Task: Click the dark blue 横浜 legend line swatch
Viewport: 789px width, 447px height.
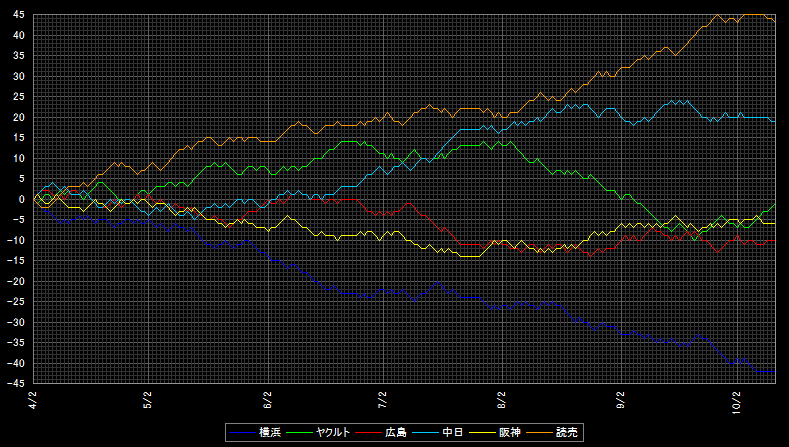Action: (x=242, y=432)
